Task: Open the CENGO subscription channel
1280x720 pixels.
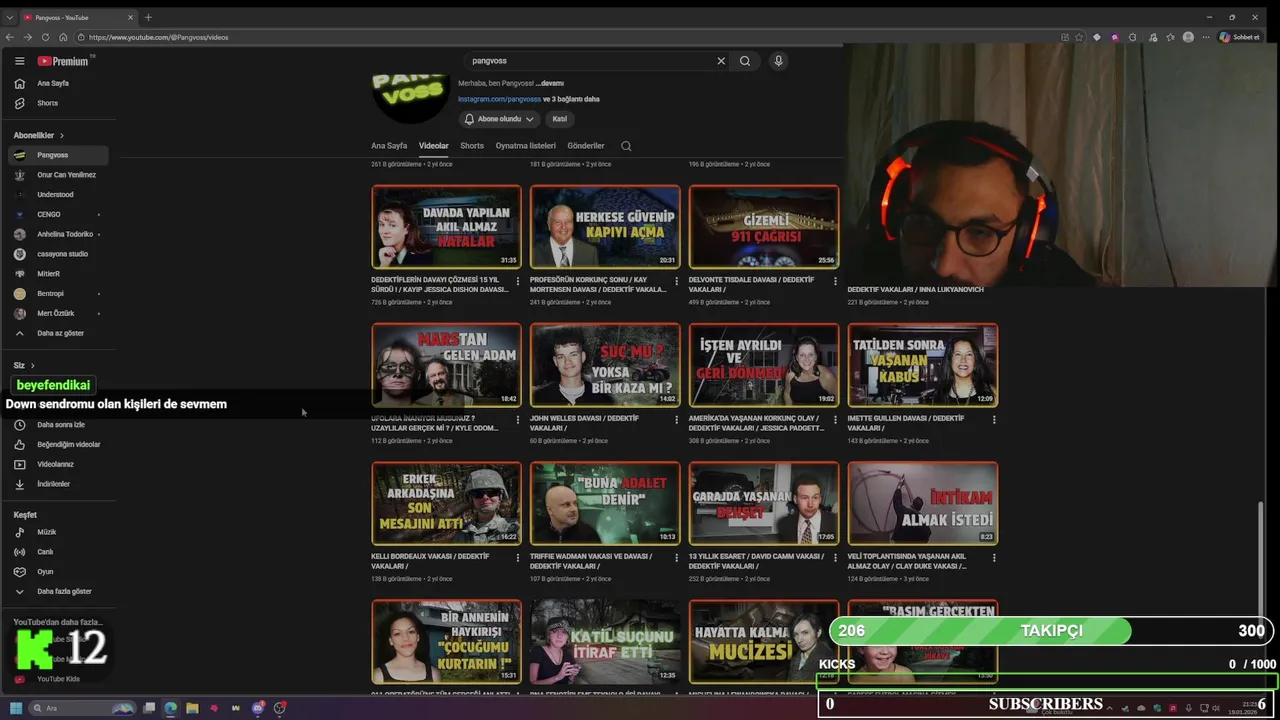Action: coord(60,214)
